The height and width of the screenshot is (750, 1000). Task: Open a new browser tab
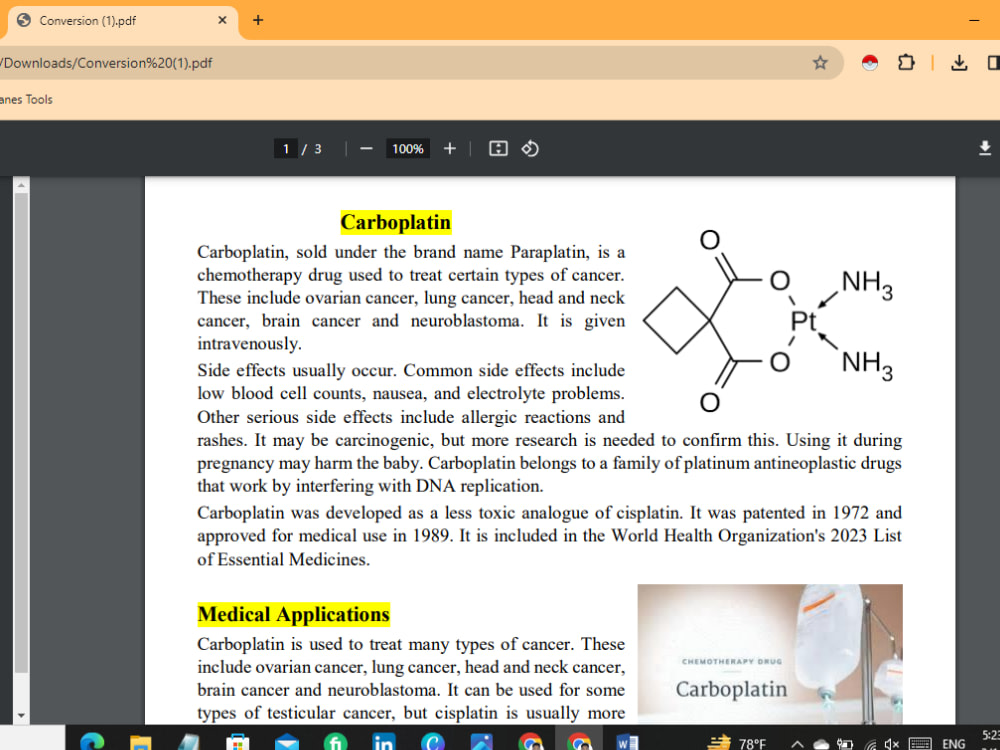[x=258, y=20]
